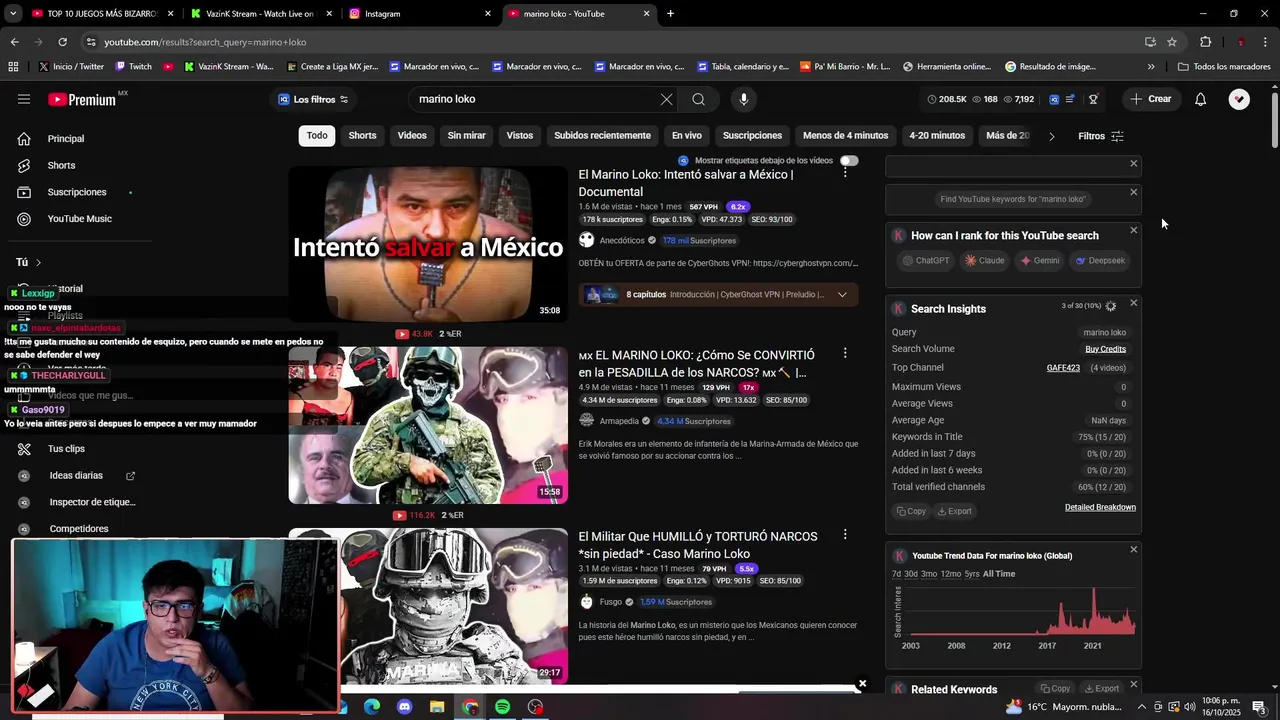Expand hidden bookmarks chevron

point(1151,67)
